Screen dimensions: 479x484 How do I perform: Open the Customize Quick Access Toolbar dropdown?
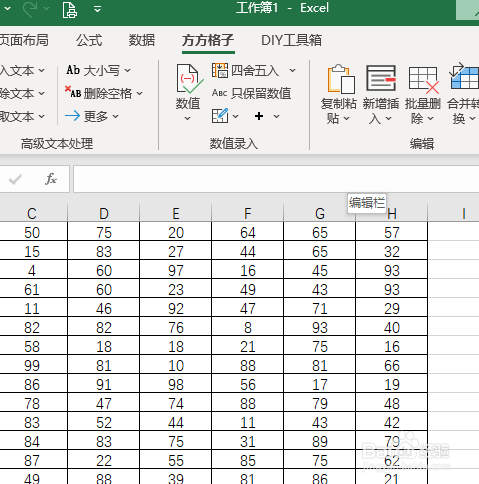(97, 9)
